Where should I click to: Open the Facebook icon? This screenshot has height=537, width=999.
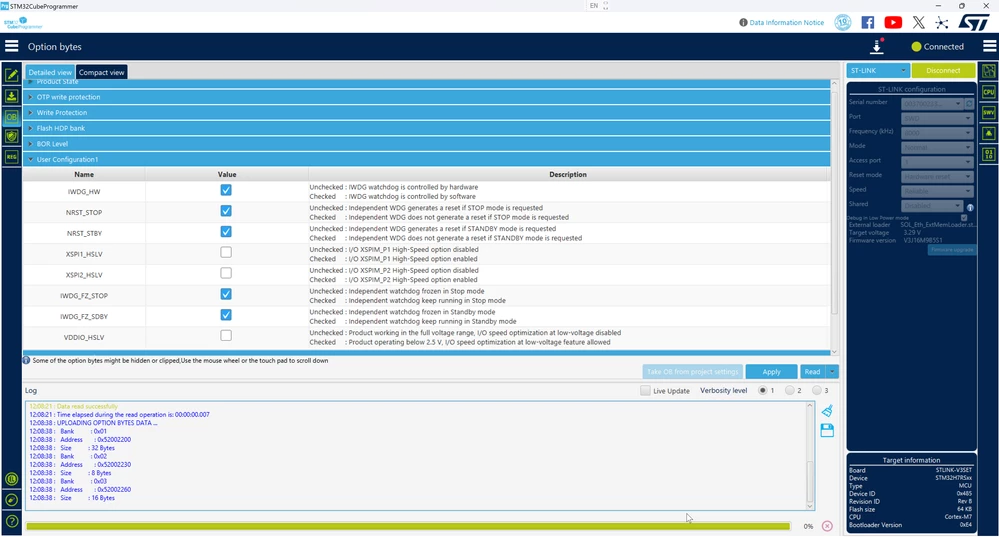tap(868, 22)
